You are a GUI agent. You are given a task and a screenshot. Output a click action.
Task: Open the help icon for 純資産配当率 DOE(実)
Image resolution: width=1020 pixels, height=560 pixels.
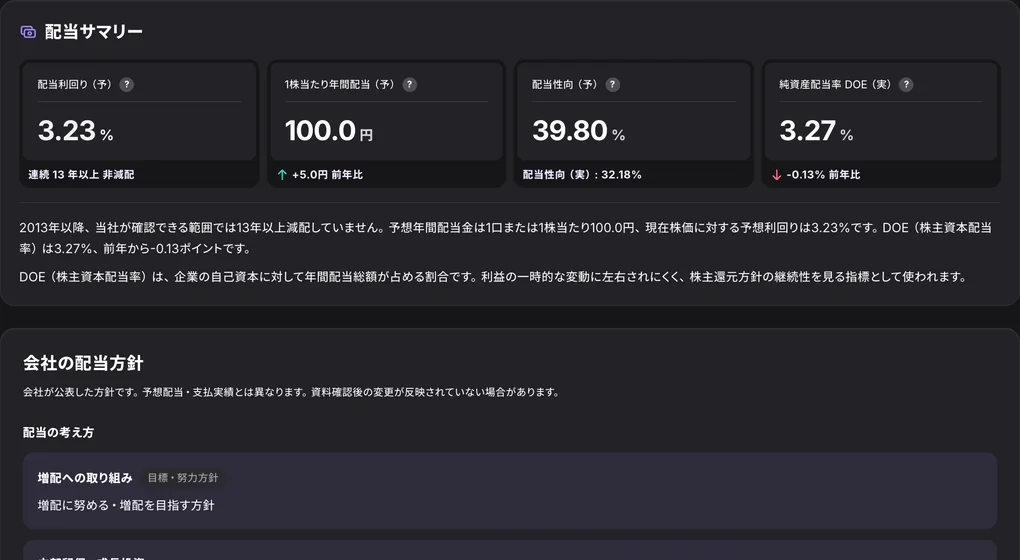tap(906, 85)
